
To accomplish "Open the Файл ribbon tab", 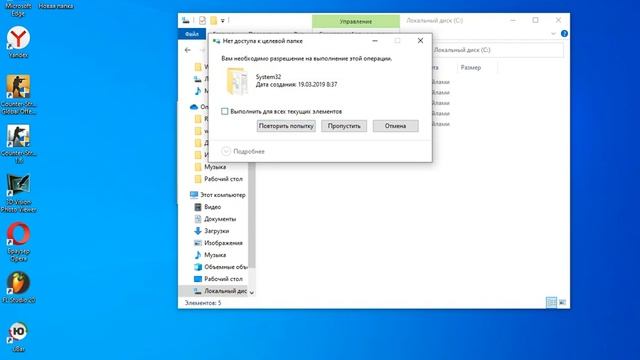I will [192, 34].
